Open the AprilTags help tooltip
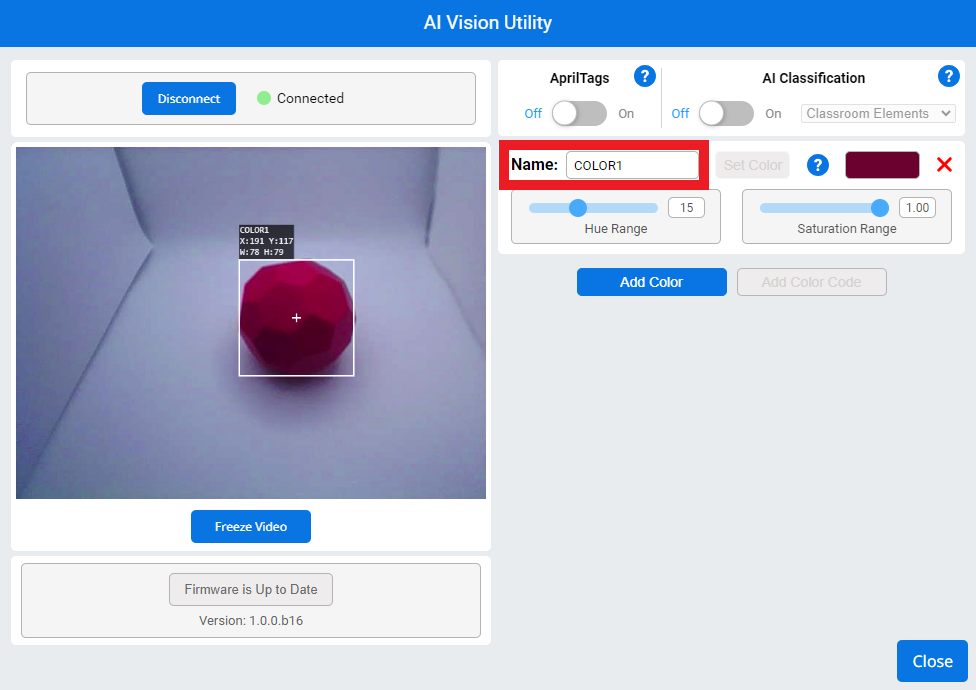Image resolution: width=976 pixels, height=690 pixels. [645, 76]
